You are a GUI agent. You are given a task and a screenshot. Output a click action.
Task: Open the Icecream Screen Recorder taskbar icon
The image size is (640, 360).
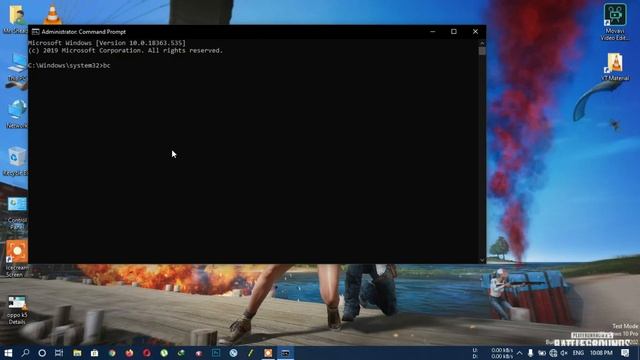pyautogui.click(x=268, y=353)
